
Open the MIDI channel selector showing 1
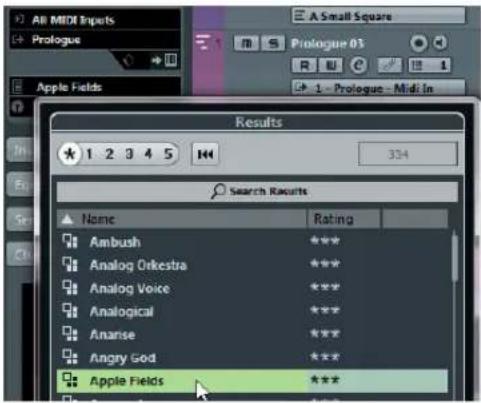tap(430, 65)
